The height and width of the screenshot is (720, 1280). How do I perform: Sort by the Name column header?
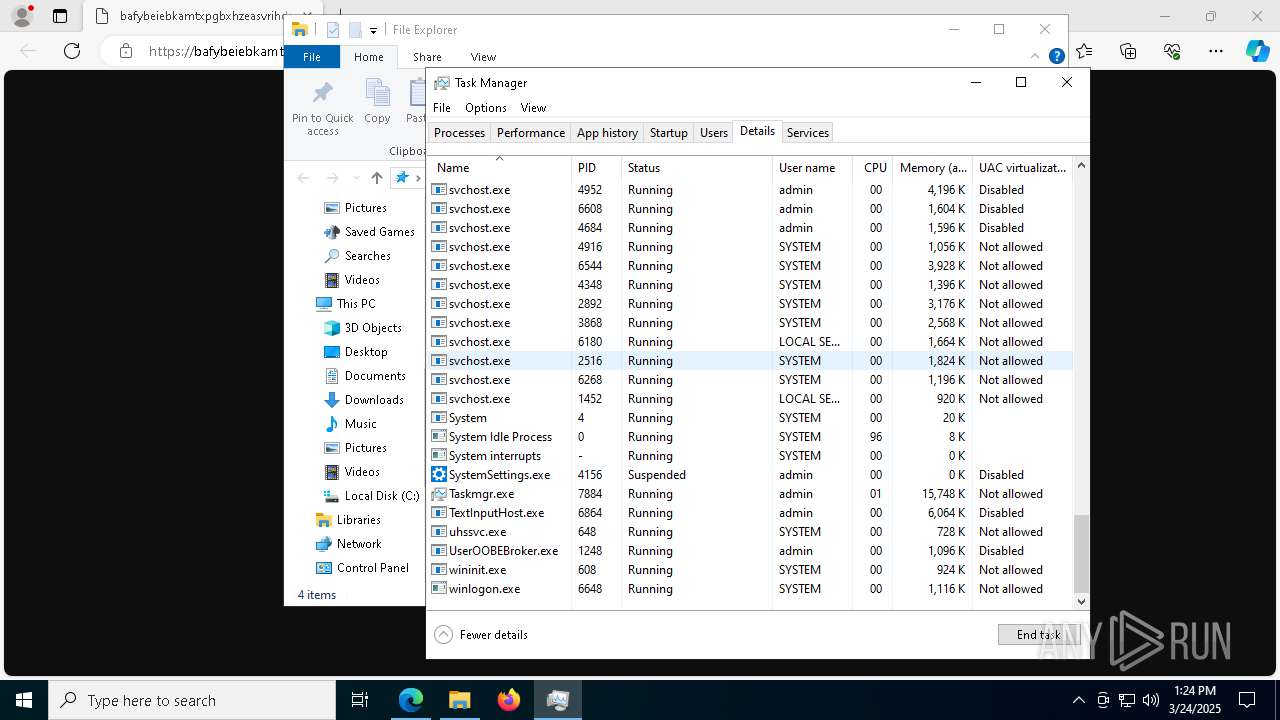click(x=500, y=167)
